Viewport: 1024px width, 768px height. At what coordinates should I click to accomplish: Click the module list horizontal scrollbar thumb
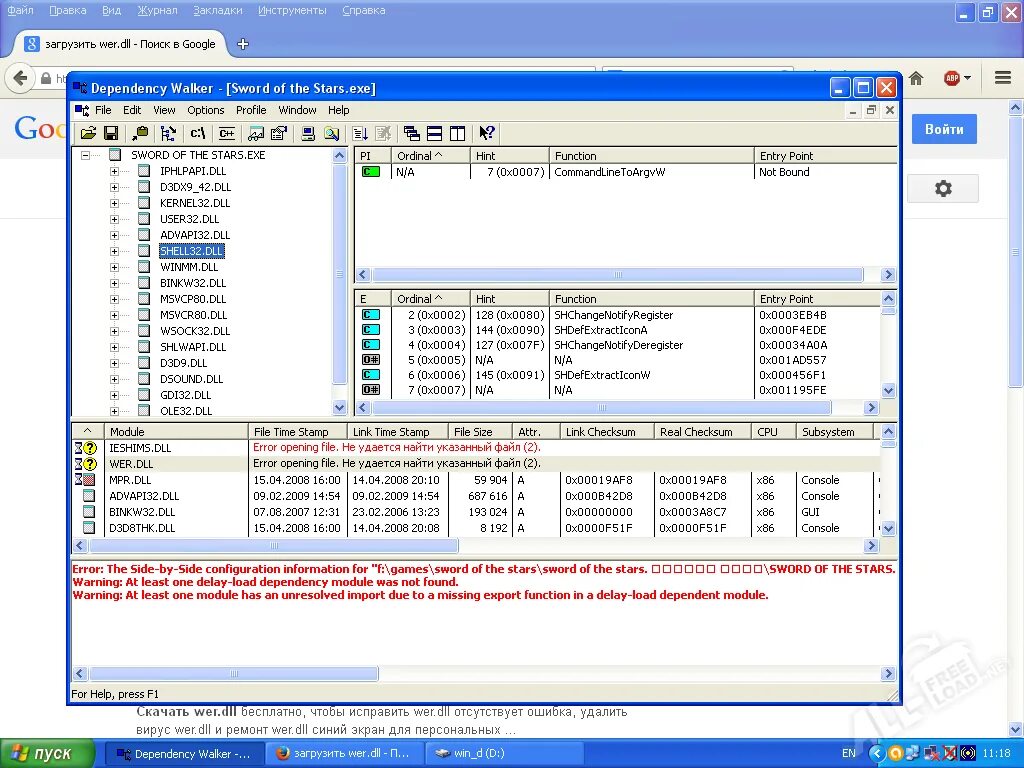274,545
